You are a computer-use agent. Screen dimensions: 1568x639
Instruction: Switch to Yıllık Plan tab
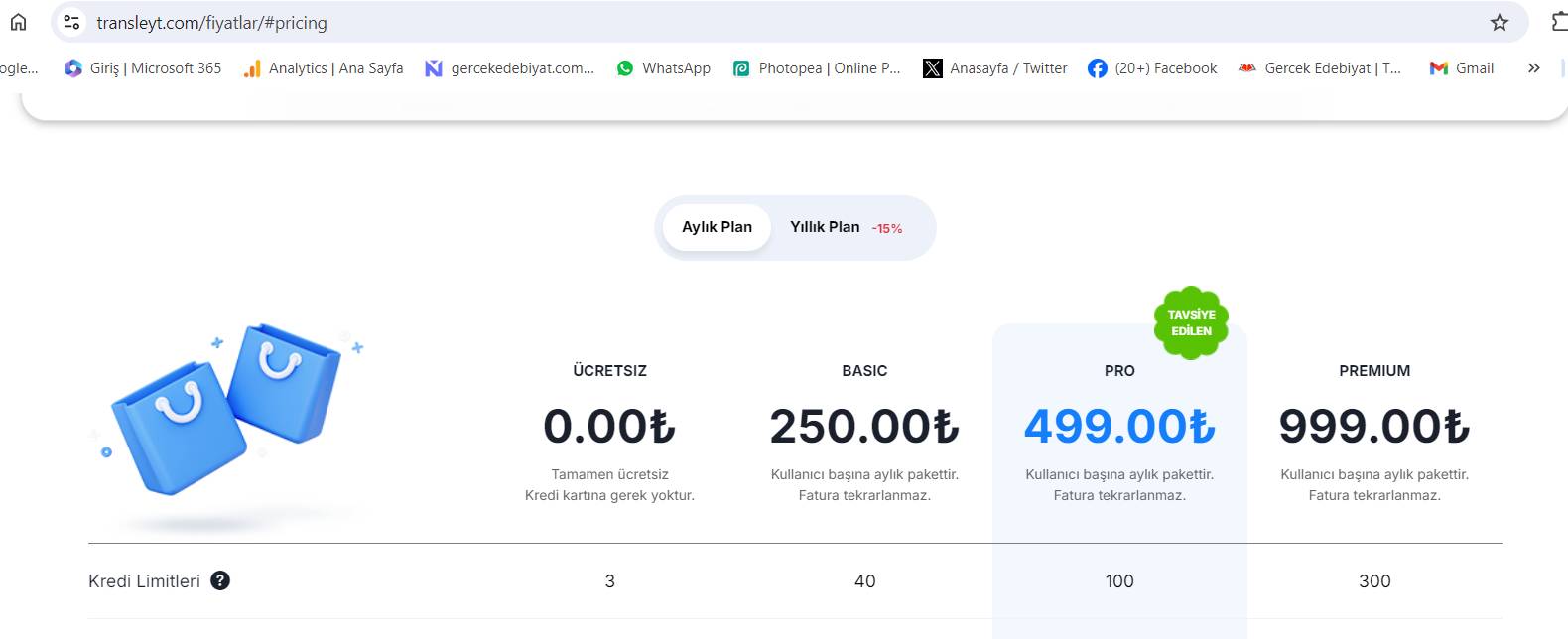[825, 227]
